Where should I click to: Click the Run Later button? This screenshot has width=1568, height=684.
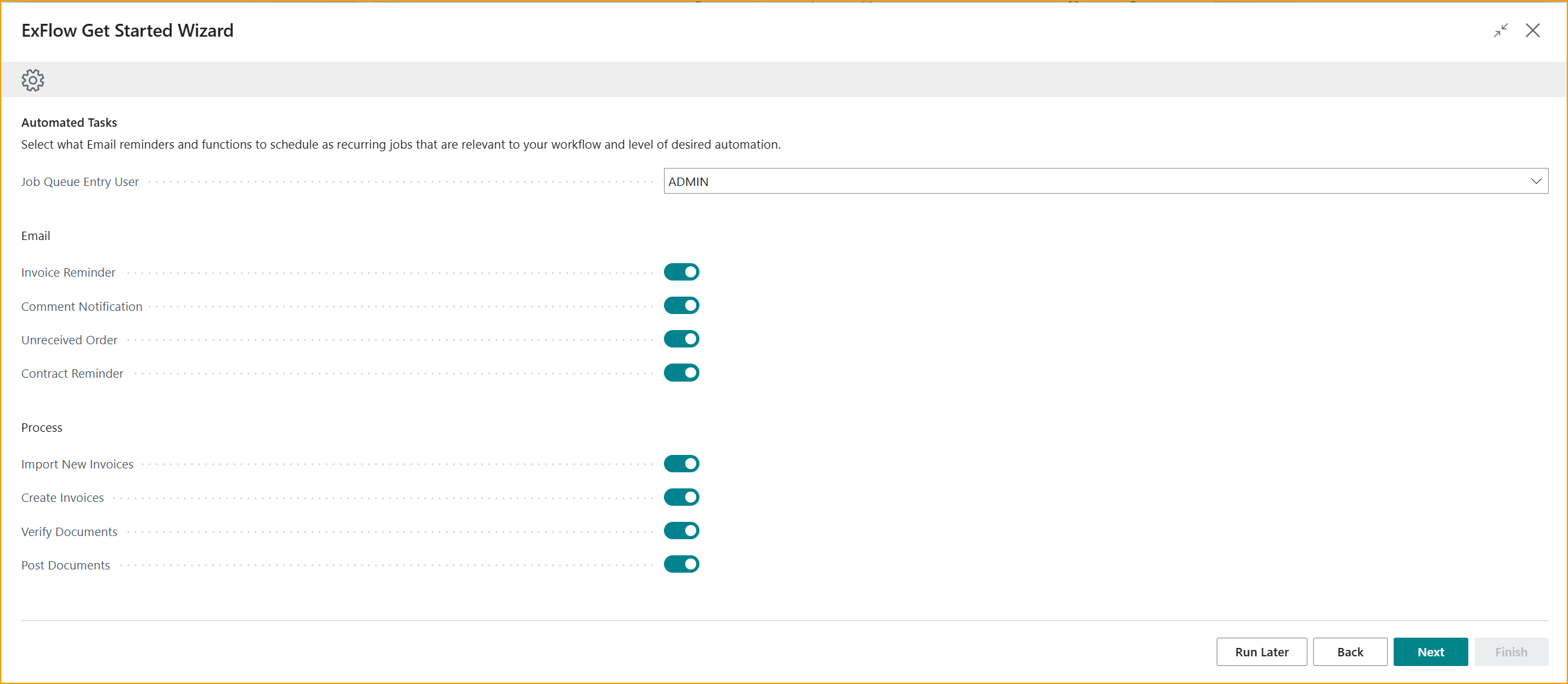[1261, 651]
